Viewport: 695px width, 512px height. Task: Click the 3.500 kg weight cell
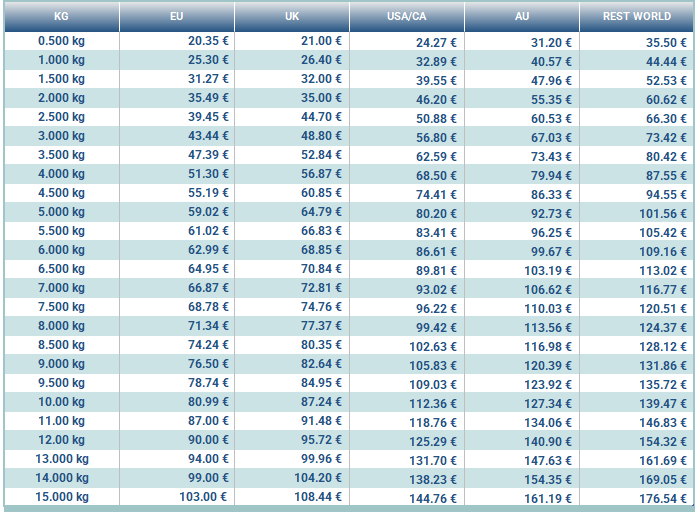[x=62, y=155]
